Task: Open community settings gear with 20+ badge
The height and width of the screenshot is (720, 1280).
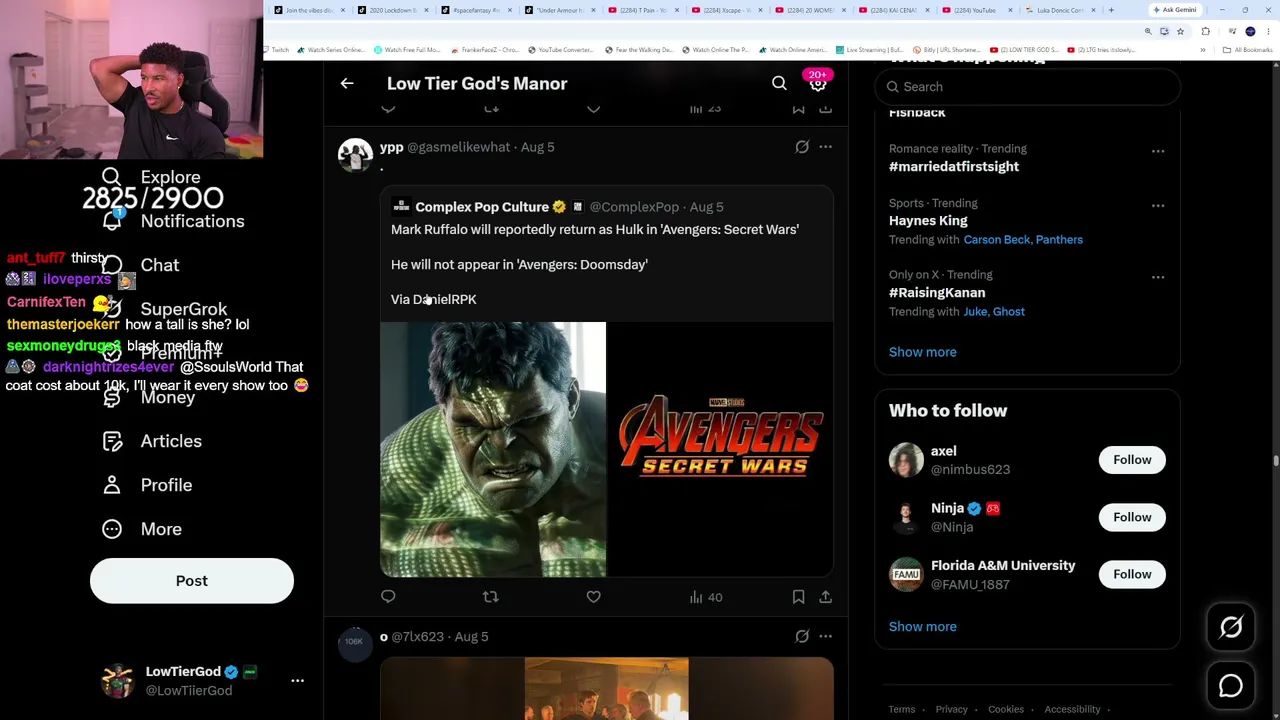Action: pyautogui.click(x=818, y=84)
